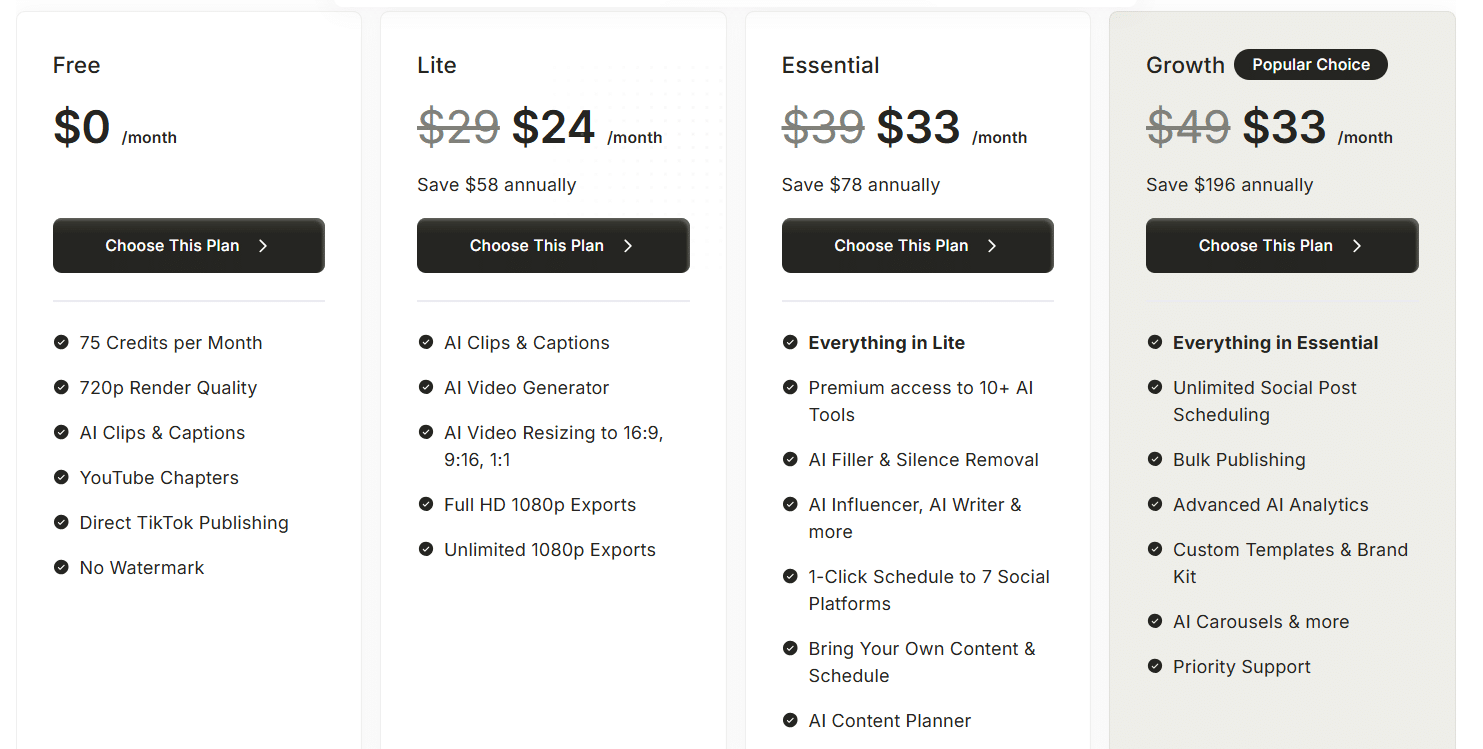Click checkmark icon next to Priority Support

coord(1155,666)
